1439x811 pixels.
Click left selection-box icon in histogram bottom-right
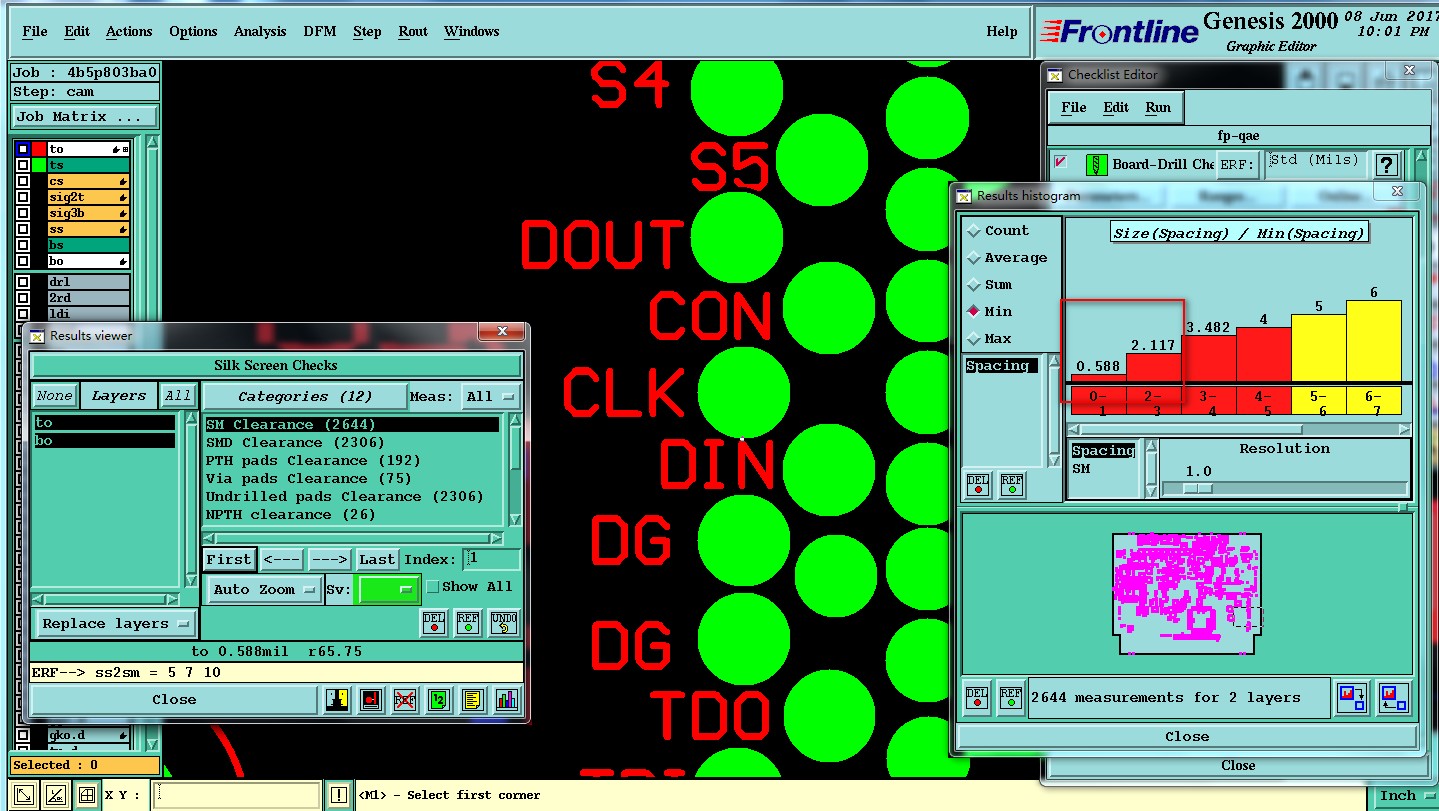(1353, 698)
